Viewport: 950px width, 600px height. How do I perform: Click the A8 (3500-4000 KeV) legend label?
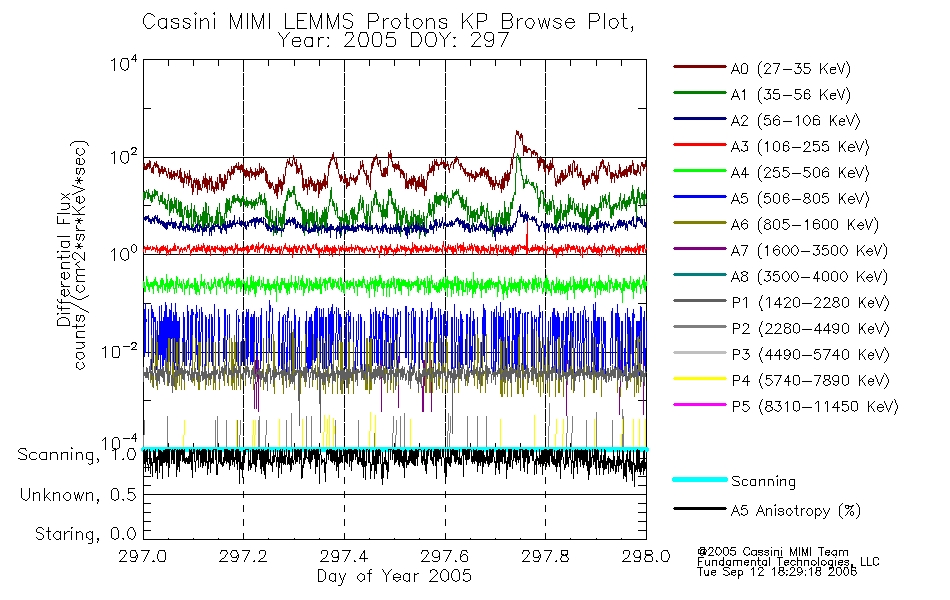click(x=809, y=277)
